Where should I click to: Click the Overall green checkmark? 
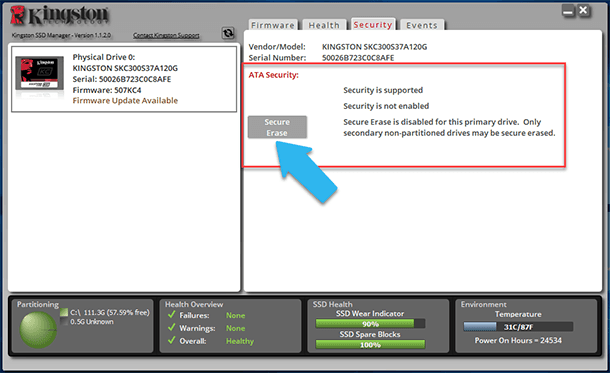(172, 340)
